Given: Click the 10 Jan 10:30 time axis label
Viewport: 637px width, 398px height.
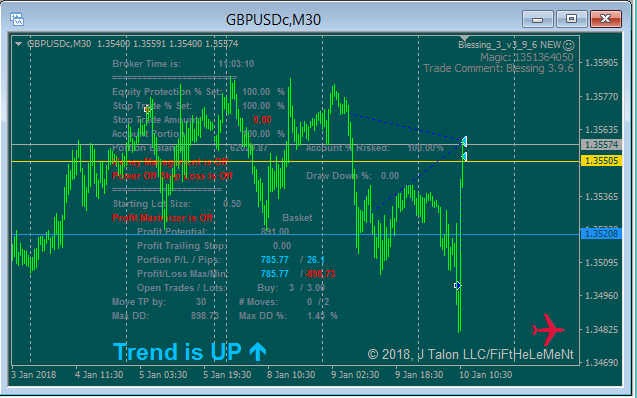Looking at the screenshot, I should (485, 374).
